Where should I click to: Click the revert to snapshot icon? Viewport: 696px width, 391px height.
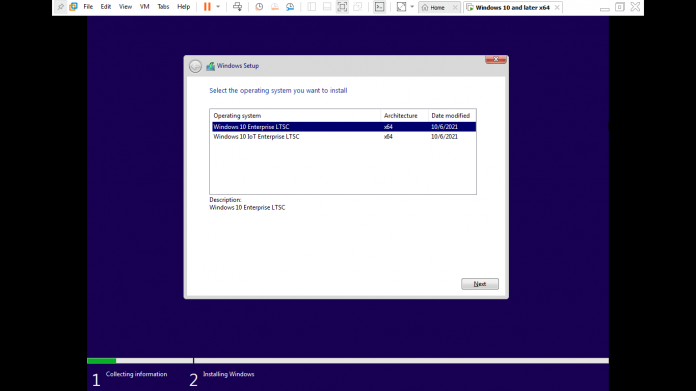click(x=275, y=7)
